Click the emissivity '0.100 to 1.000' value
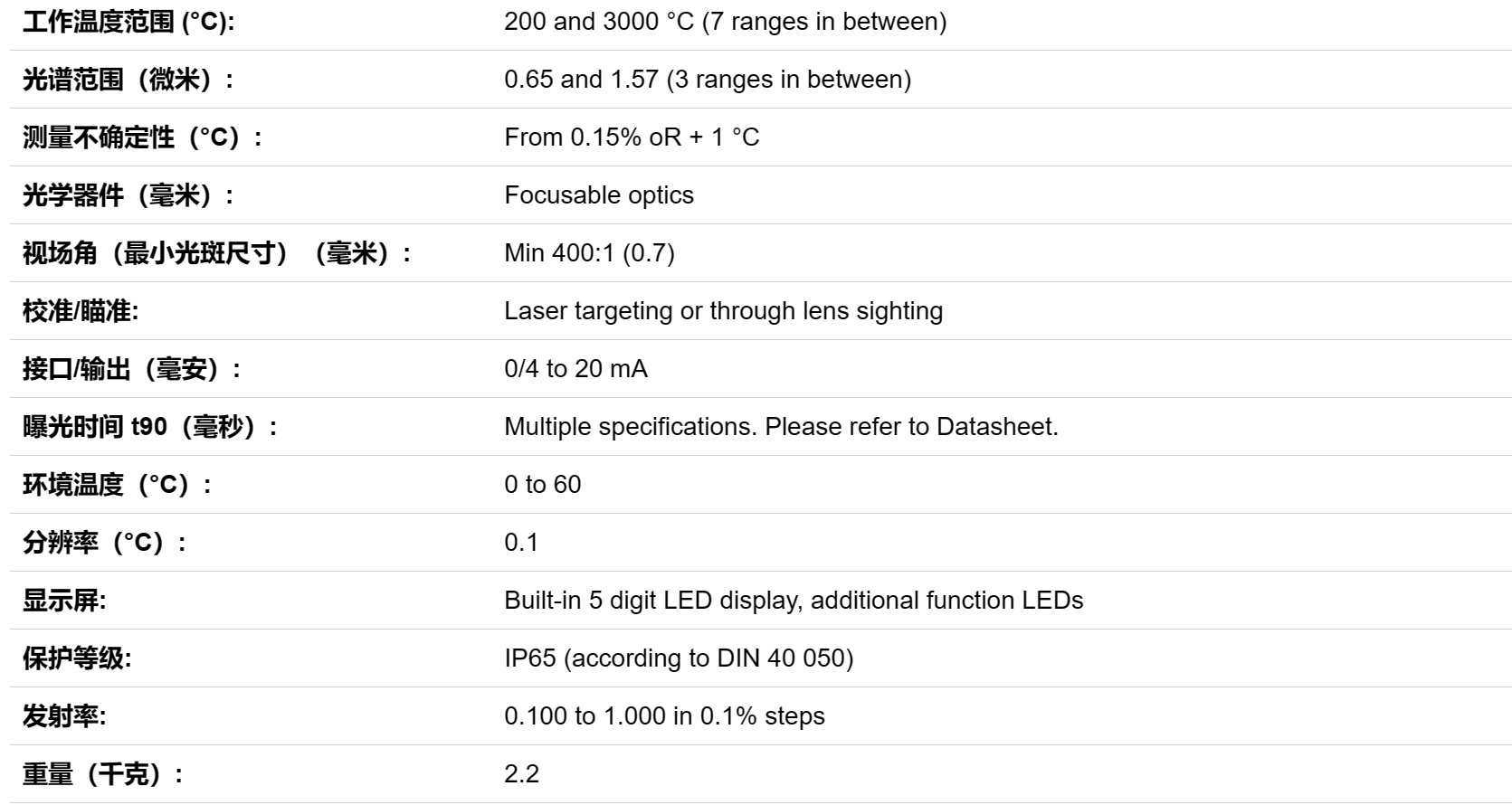 (585, 716)
